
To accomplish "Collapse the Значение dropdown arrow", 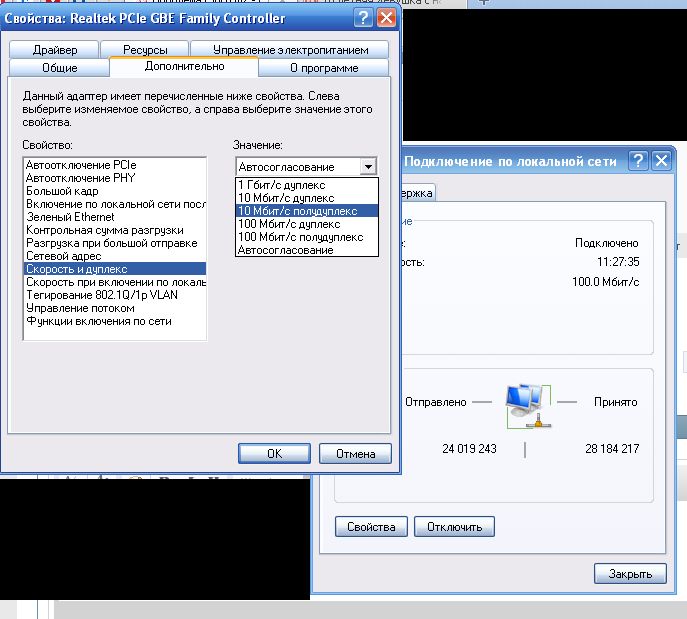I will tap(368, 166).
